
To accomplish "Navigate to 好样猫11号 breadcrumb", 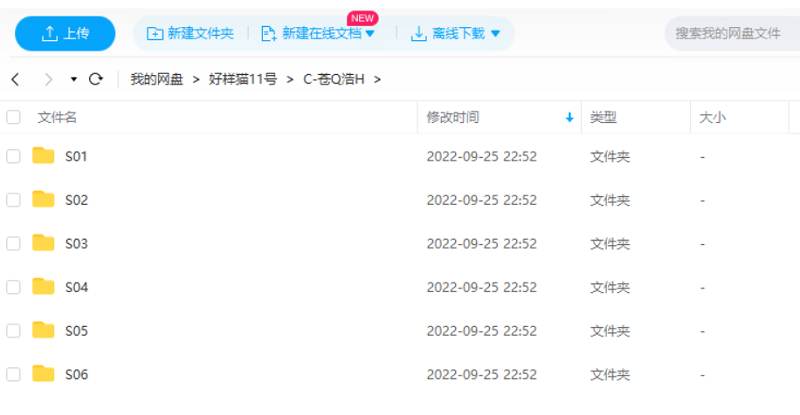I will click(243, 79).
